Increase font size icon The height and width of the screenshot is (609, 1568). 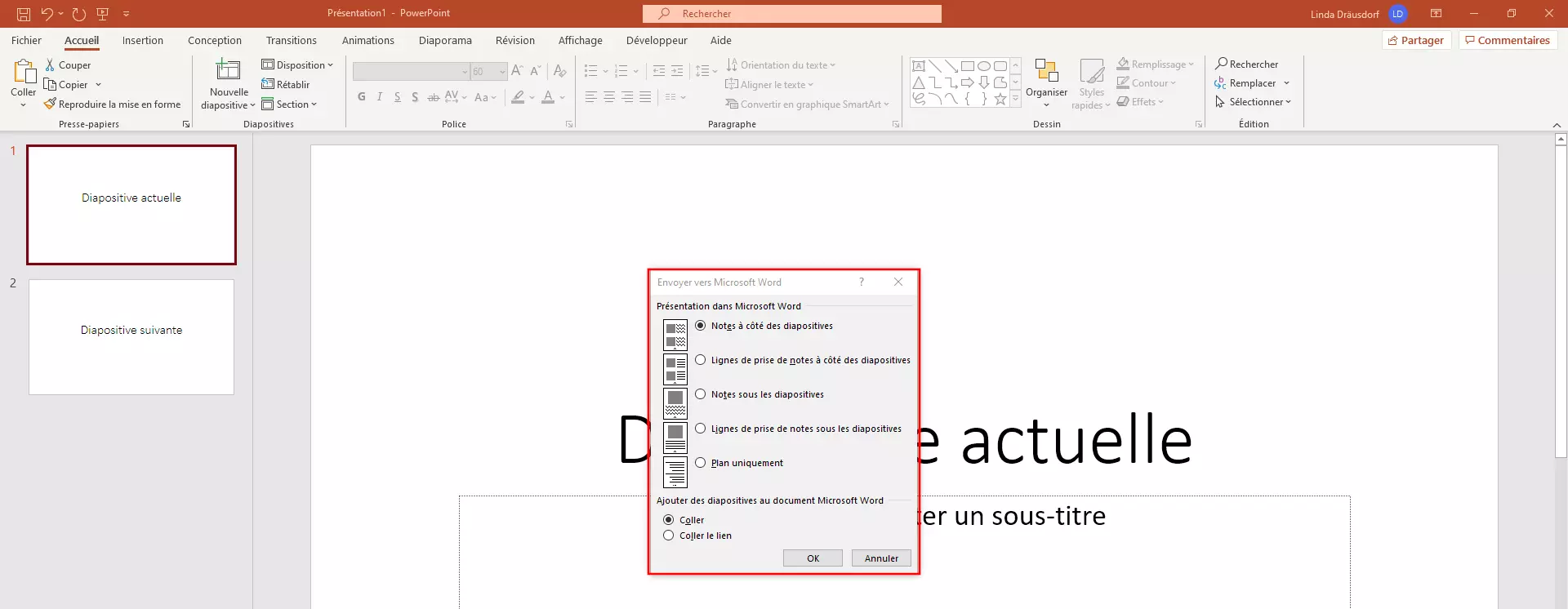point(517,71)
